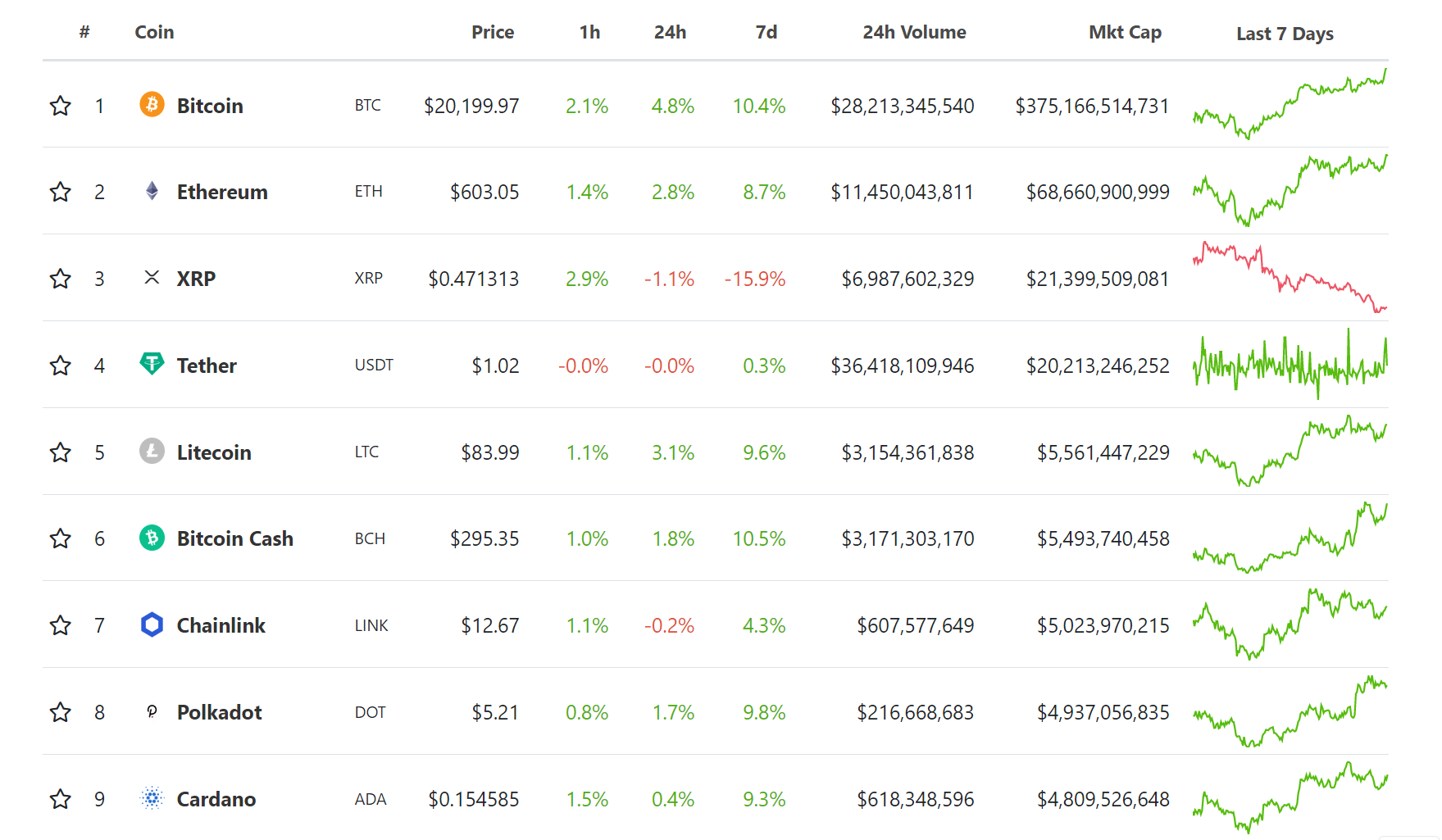The image size is (1442, 840).
Task: Favorite Tether with its star
Action: coord(61,366)
